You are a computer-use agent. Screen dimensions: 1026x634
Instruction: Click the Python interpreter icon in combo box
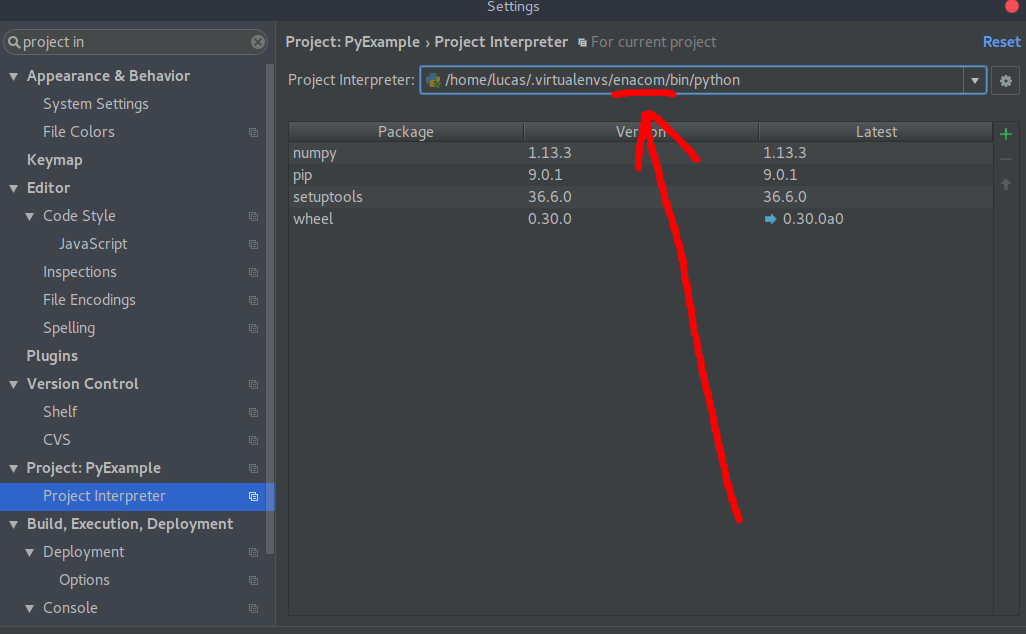click(x=433, y=80)
